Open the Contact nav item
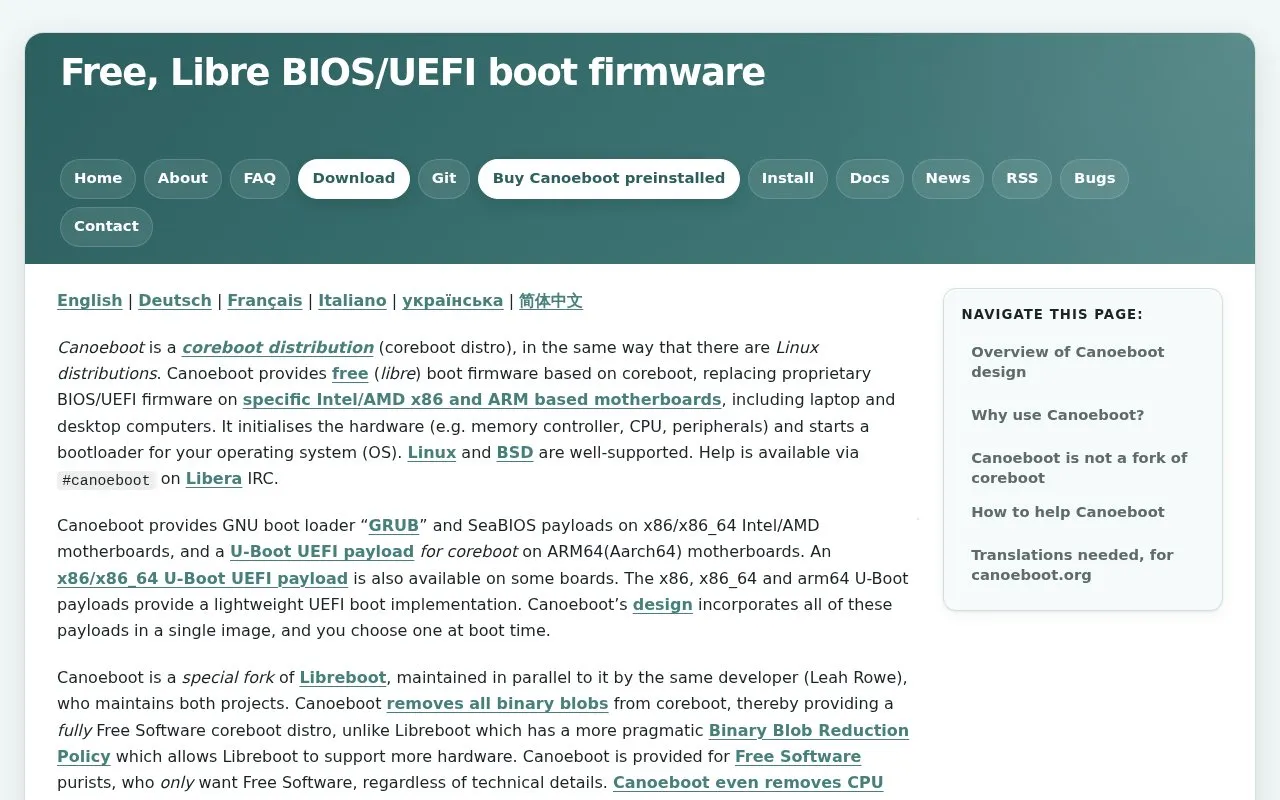This screenshot has width=1280, height=800. [106, 227]
